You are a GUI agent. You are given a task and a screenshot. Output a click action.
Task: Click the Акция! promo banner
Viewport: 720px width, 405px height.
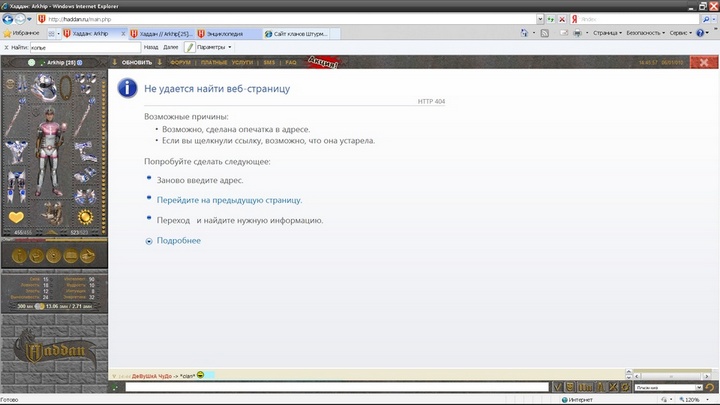[323, 62]
